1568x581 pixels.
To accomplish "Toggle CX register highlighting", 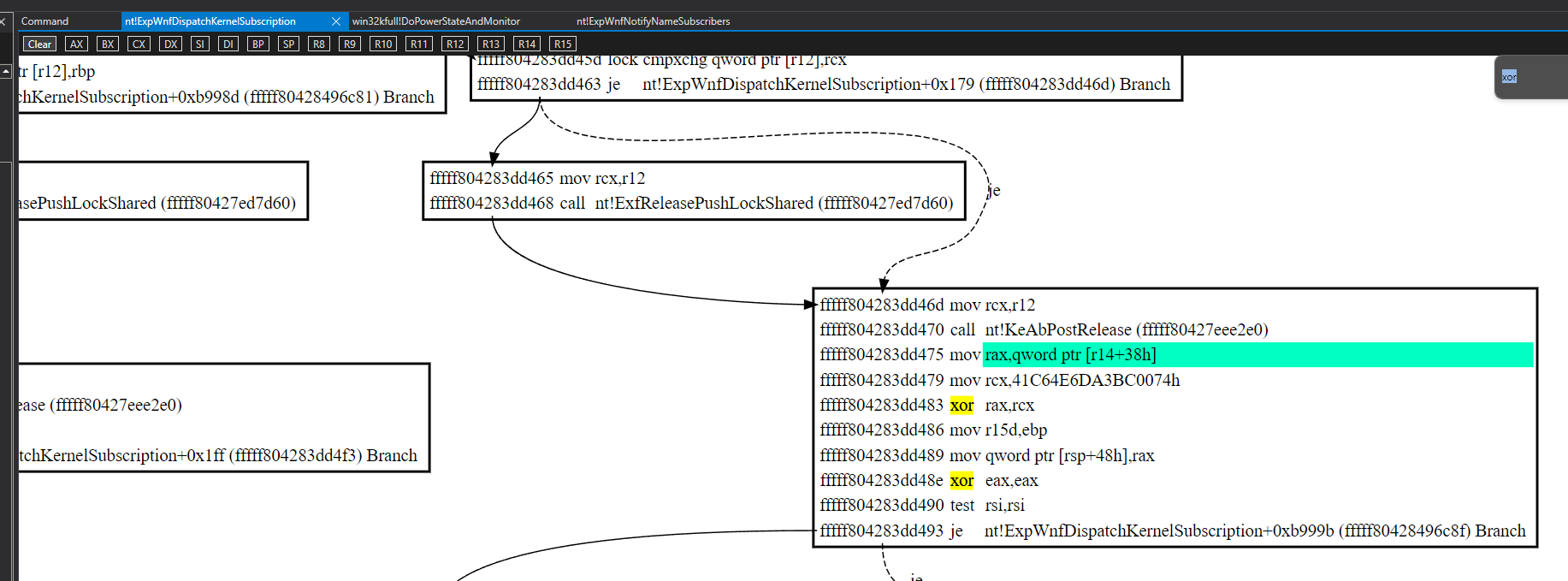I will click(139, 44).
